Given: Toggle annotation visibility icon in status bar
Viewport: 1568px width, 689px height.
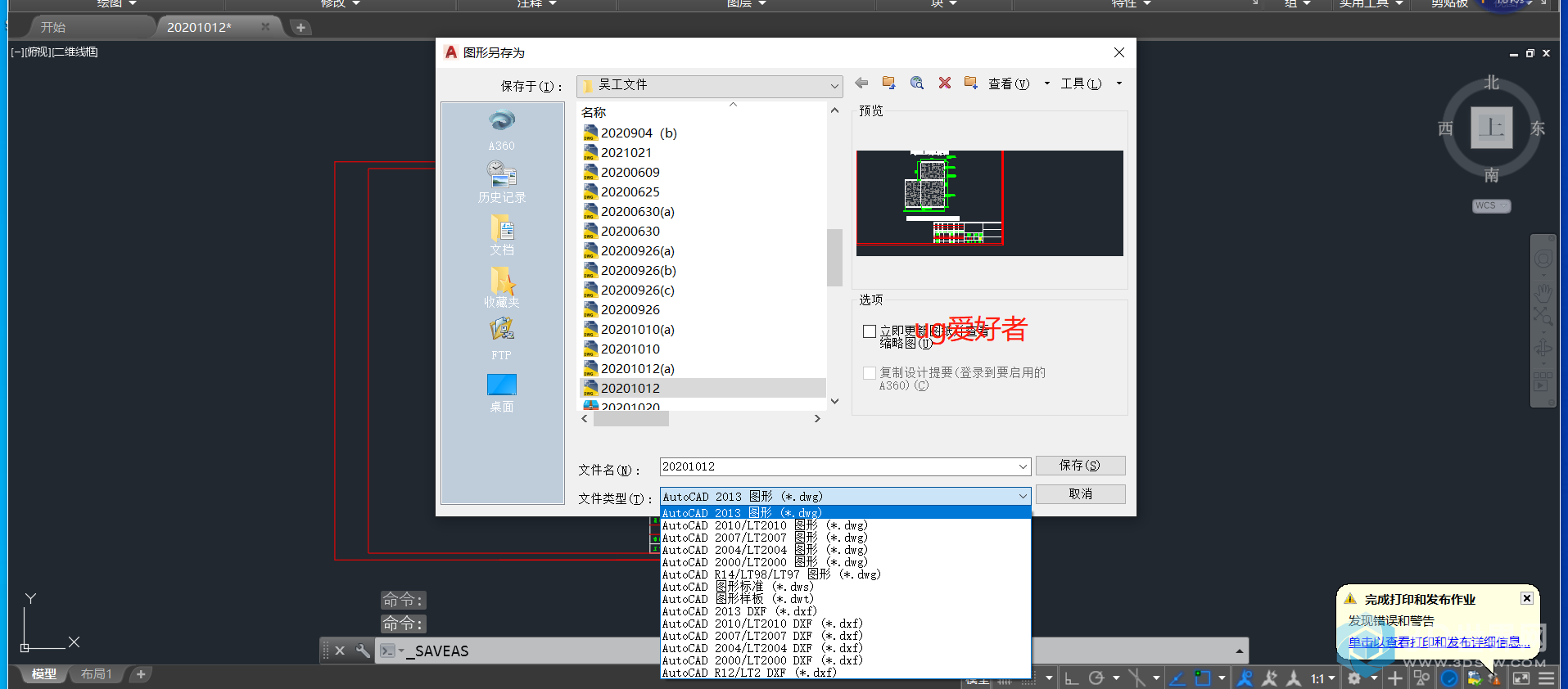Looking at the screenshot, I should pos(1245,678).
